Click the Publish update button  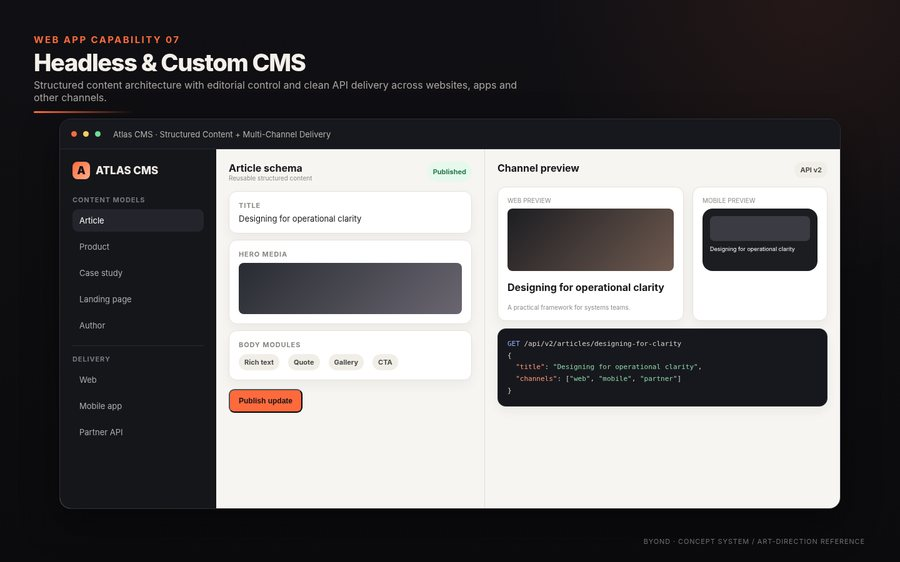(265, 401)
